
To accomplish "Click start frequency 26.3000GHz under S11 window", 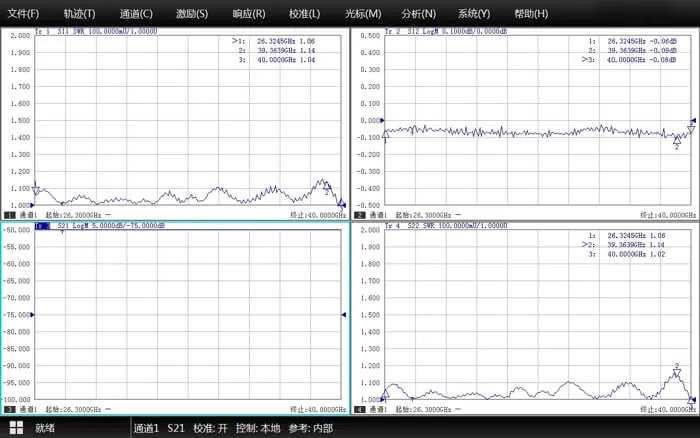I will [73, 215].
